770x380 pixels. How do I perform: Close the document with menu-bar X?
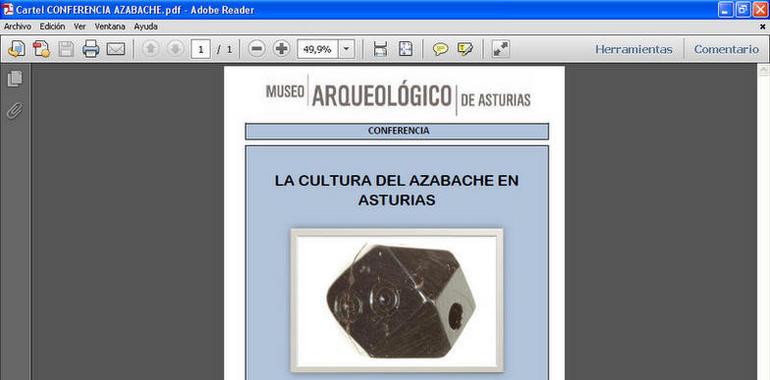coord(763,27)
